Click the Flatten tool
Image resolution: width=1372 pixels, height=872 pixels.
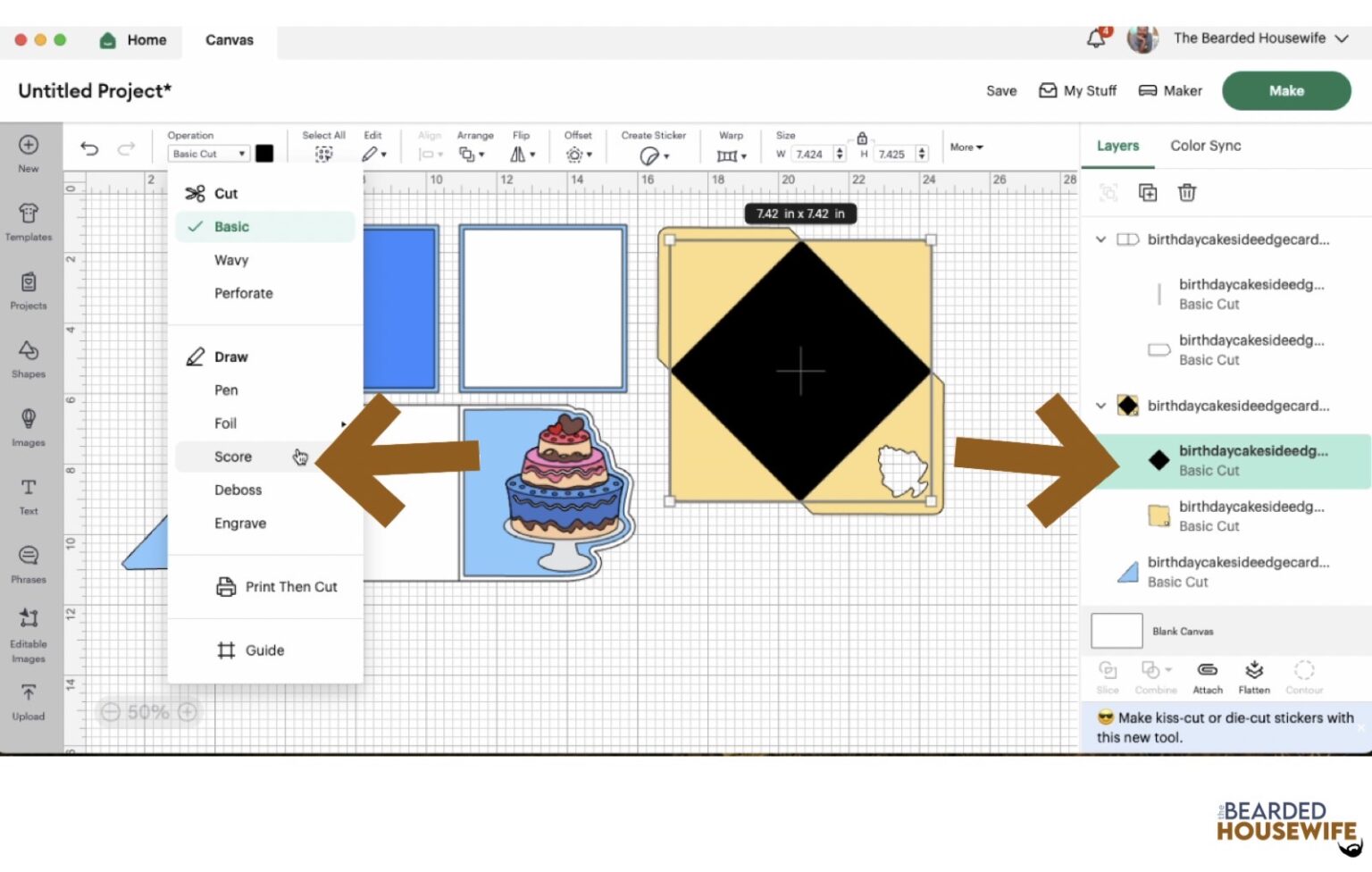click(1254, 676)
